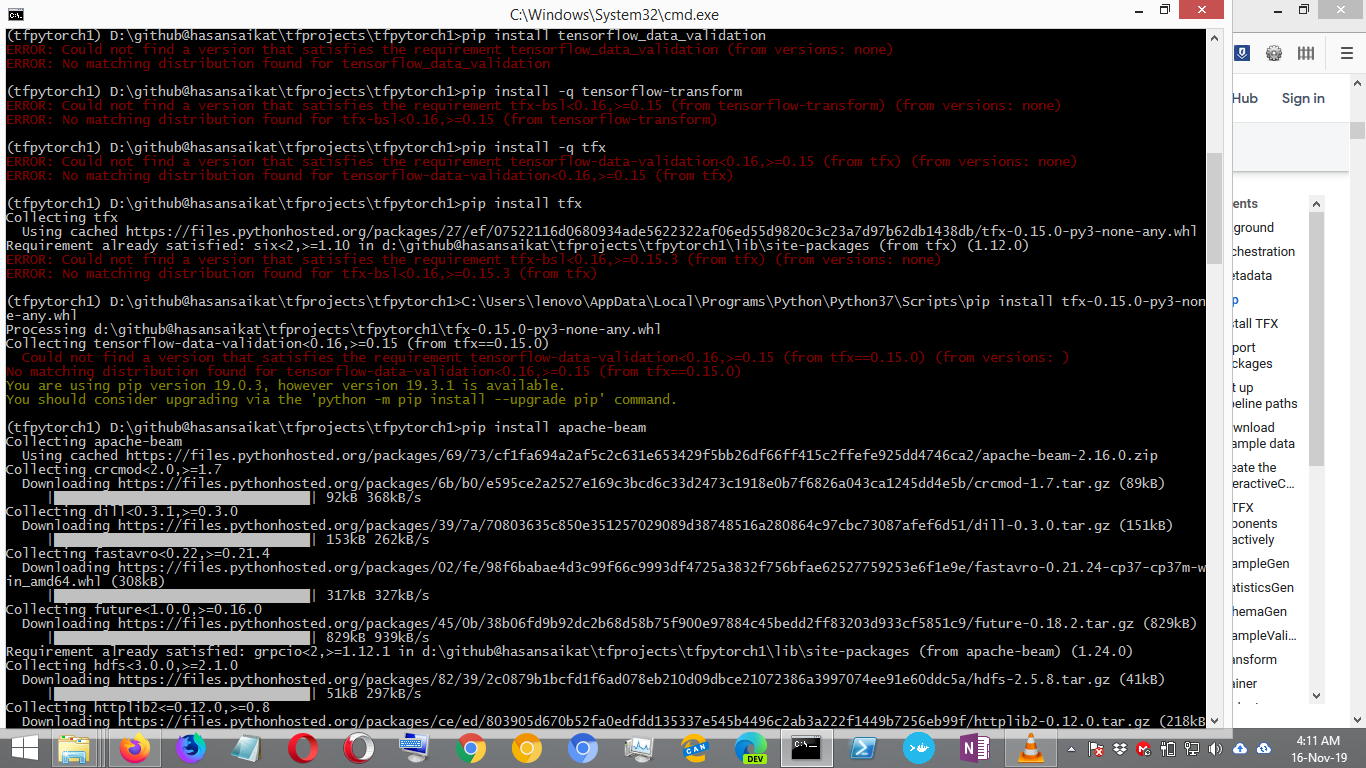1366x768 pixels.
Task: Click the fence-shaped extension icon in the browser toolbar
Action: pyautogui.click(x=1306, y=54)
